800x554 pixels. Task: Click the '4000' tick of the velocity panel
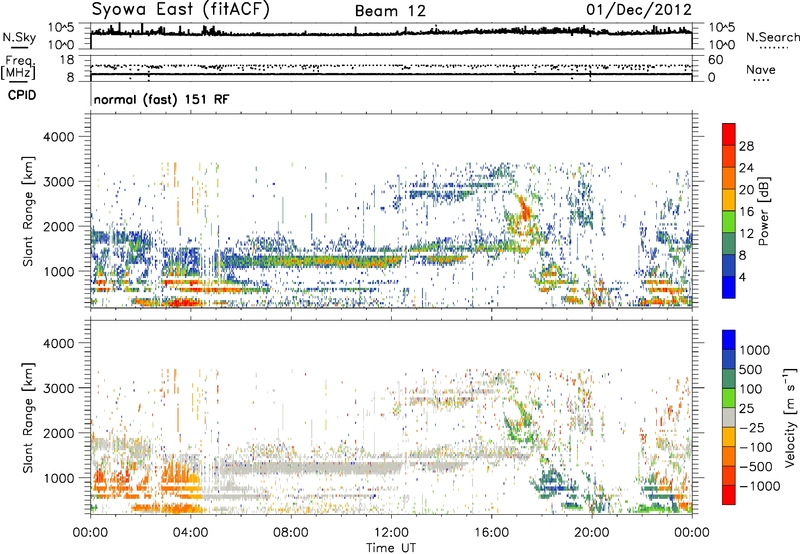coord(58,343)
